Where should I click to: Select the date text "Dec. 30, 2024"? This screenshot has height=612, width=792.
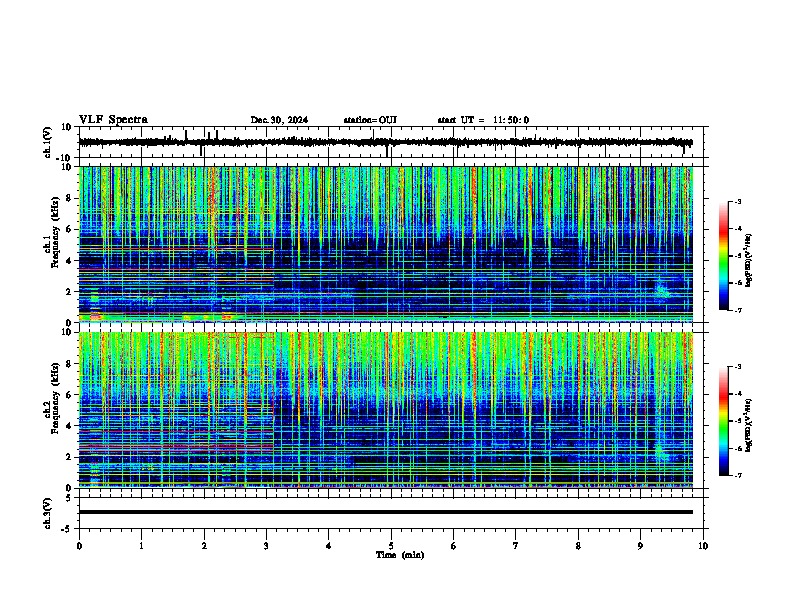pyautogui.click(x=279, y=120)
